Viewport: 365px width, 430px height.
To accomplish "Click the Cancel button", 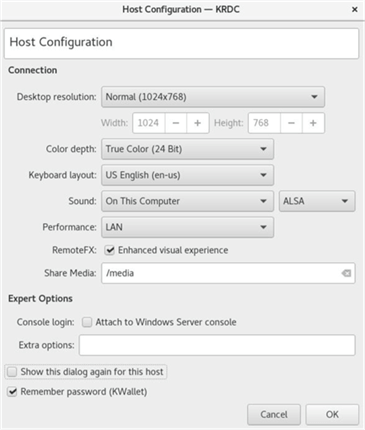I will coord(274,414).
